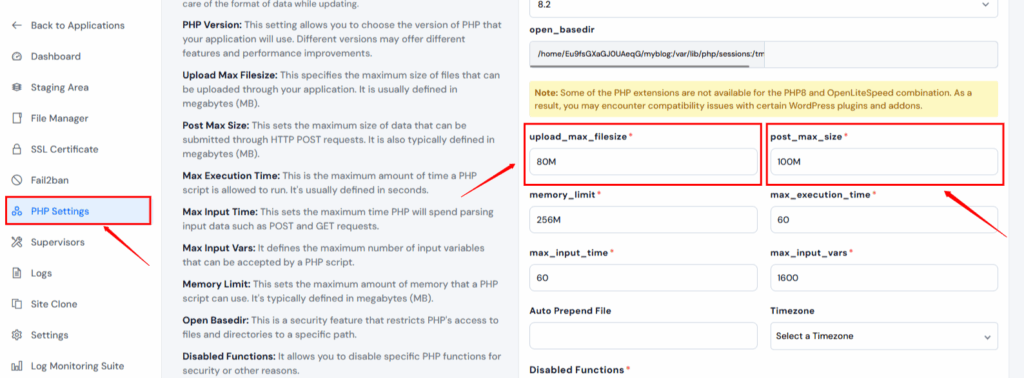The width and height of the screenshot is (1024, 378).
Task: Click the Staging Area stack icon
Action: coord(18,87)
